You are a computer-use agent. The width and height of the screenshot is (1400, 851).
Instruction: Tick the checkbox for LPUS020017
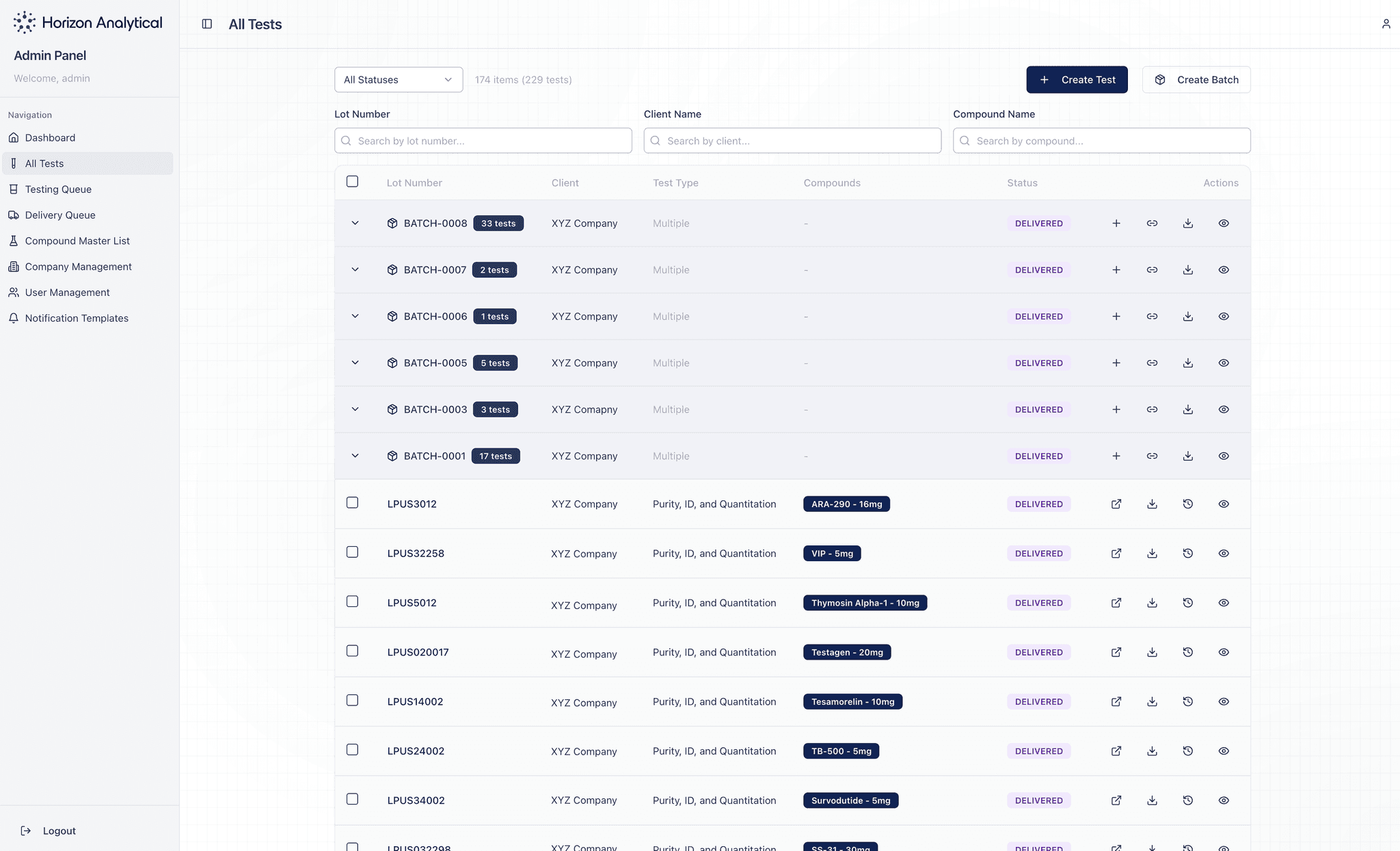click(x=352, y=651)
